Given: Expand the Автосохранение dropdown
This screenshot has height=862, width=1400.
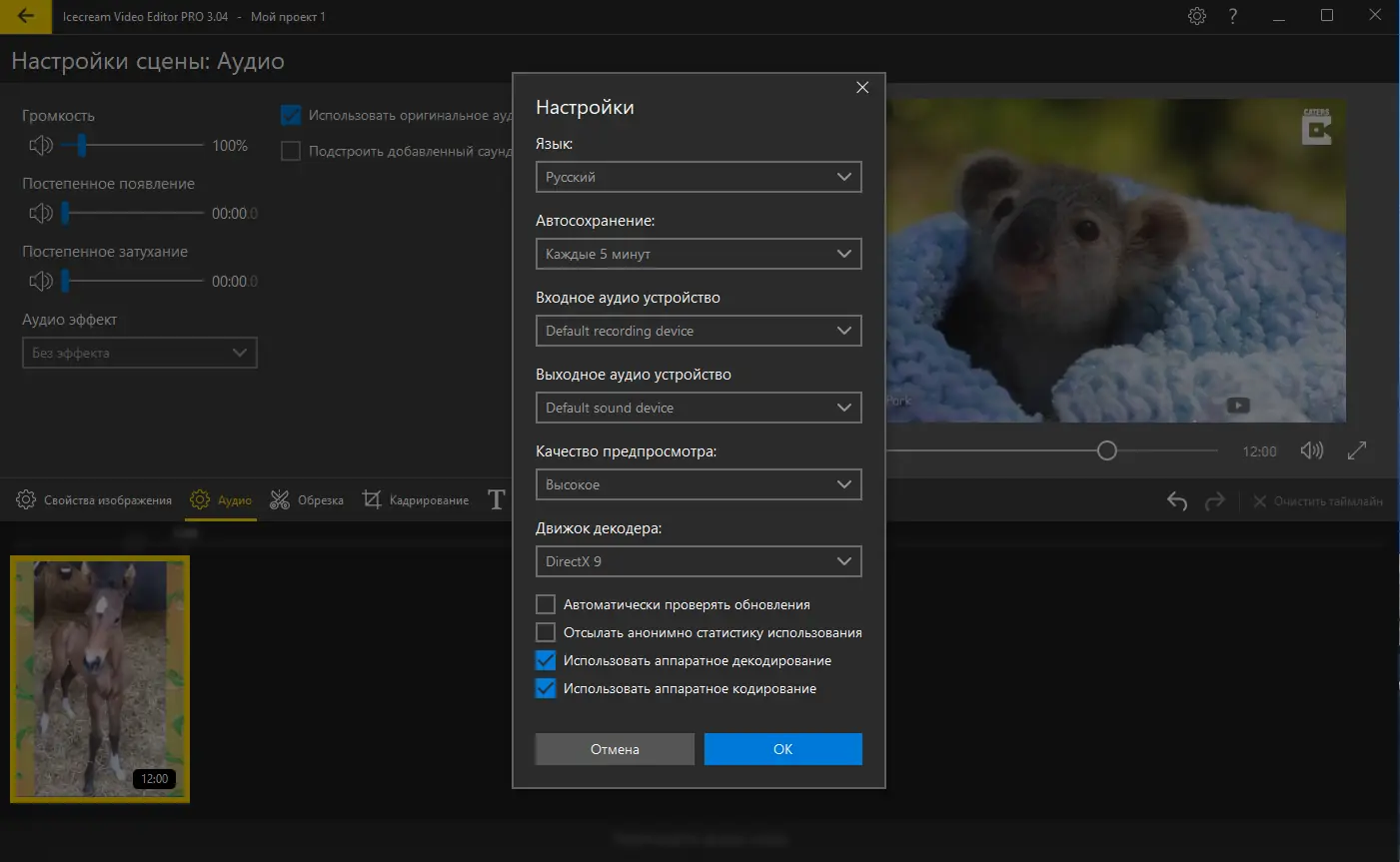Looking at the screenshot, I should [x=698, y=254].
